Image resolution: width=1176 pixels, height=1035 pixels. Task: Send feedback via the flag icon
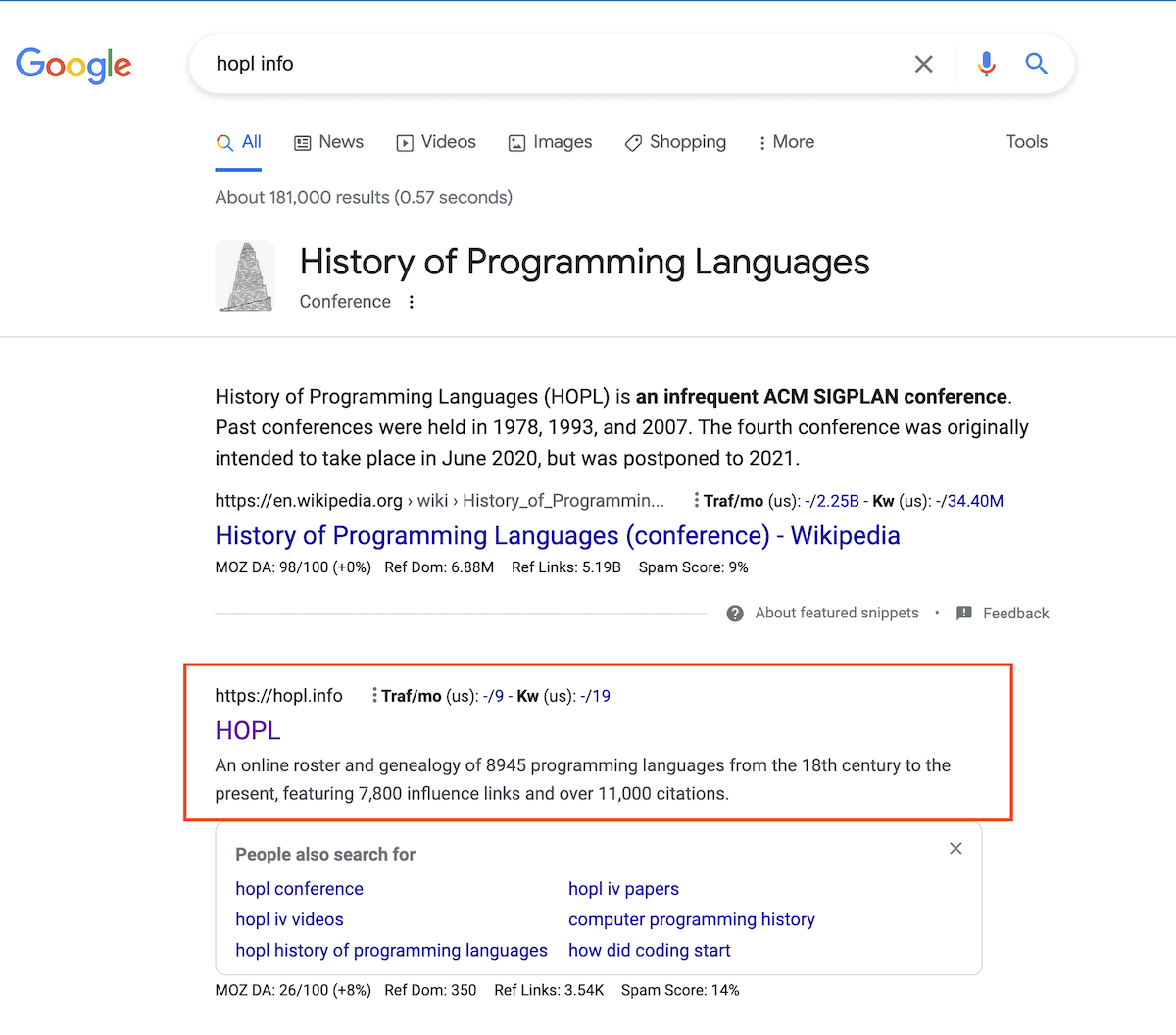click(x=964, y=613)
